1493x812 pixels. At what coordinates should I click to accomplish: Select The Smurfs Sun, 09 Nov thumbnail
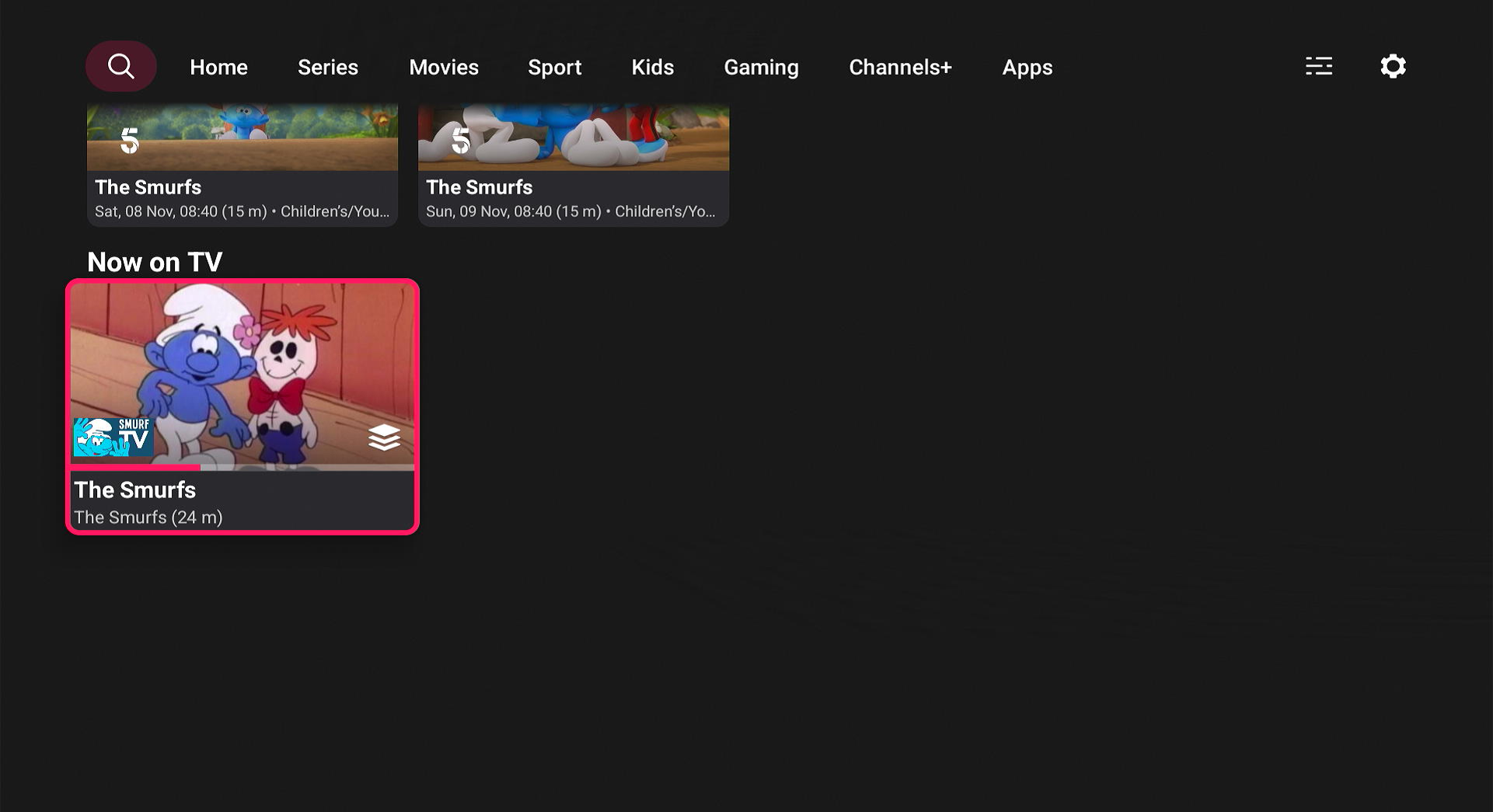(x=574, y=137)
